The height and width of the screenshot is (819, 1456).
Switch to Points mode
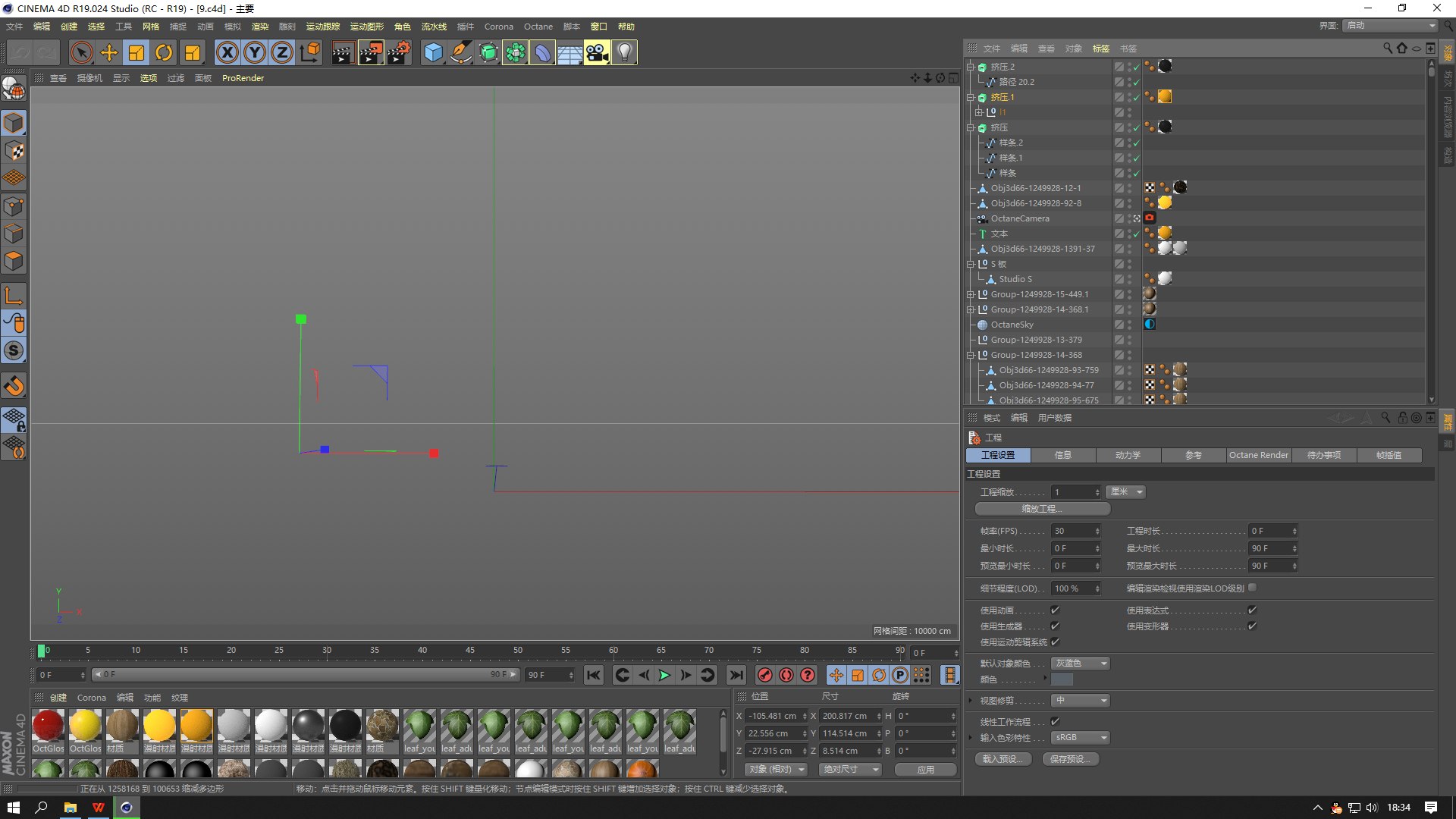14,206
